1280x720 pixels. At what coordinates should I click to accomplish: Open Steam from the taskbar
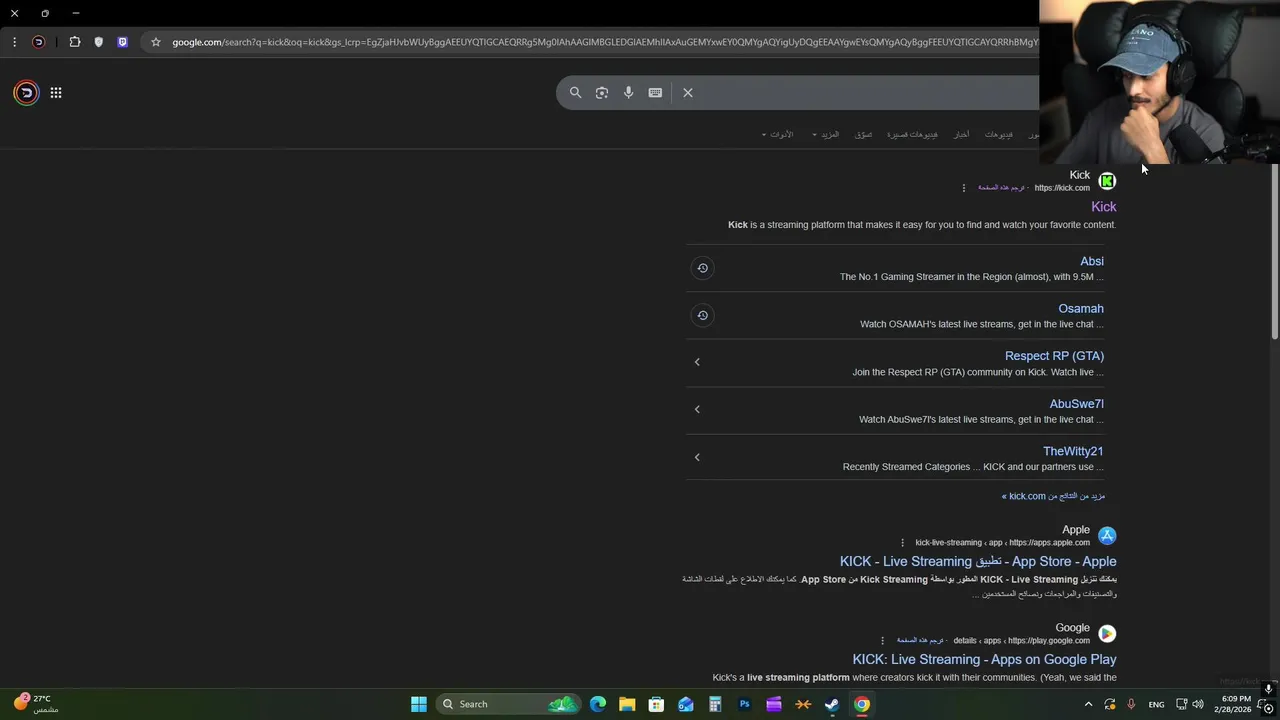coord(832,704)
